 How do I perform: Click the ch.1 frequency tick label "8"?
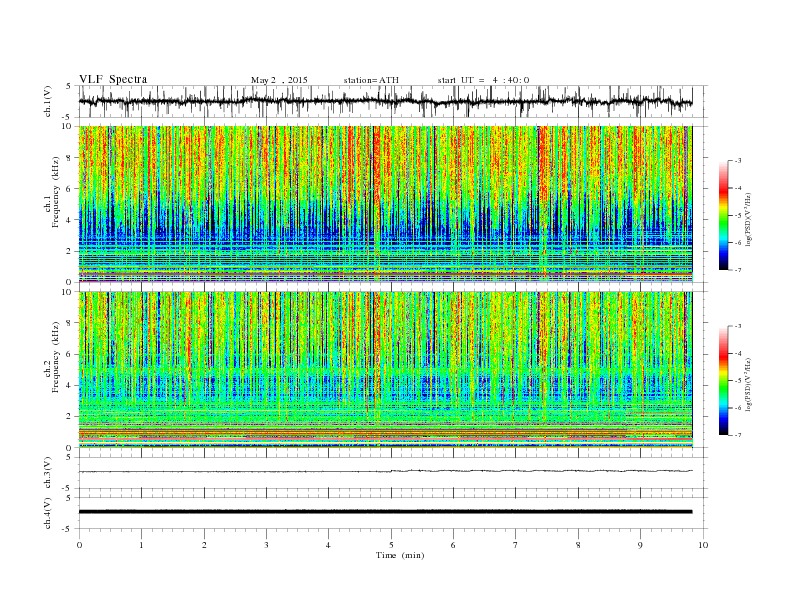point(69,158)
